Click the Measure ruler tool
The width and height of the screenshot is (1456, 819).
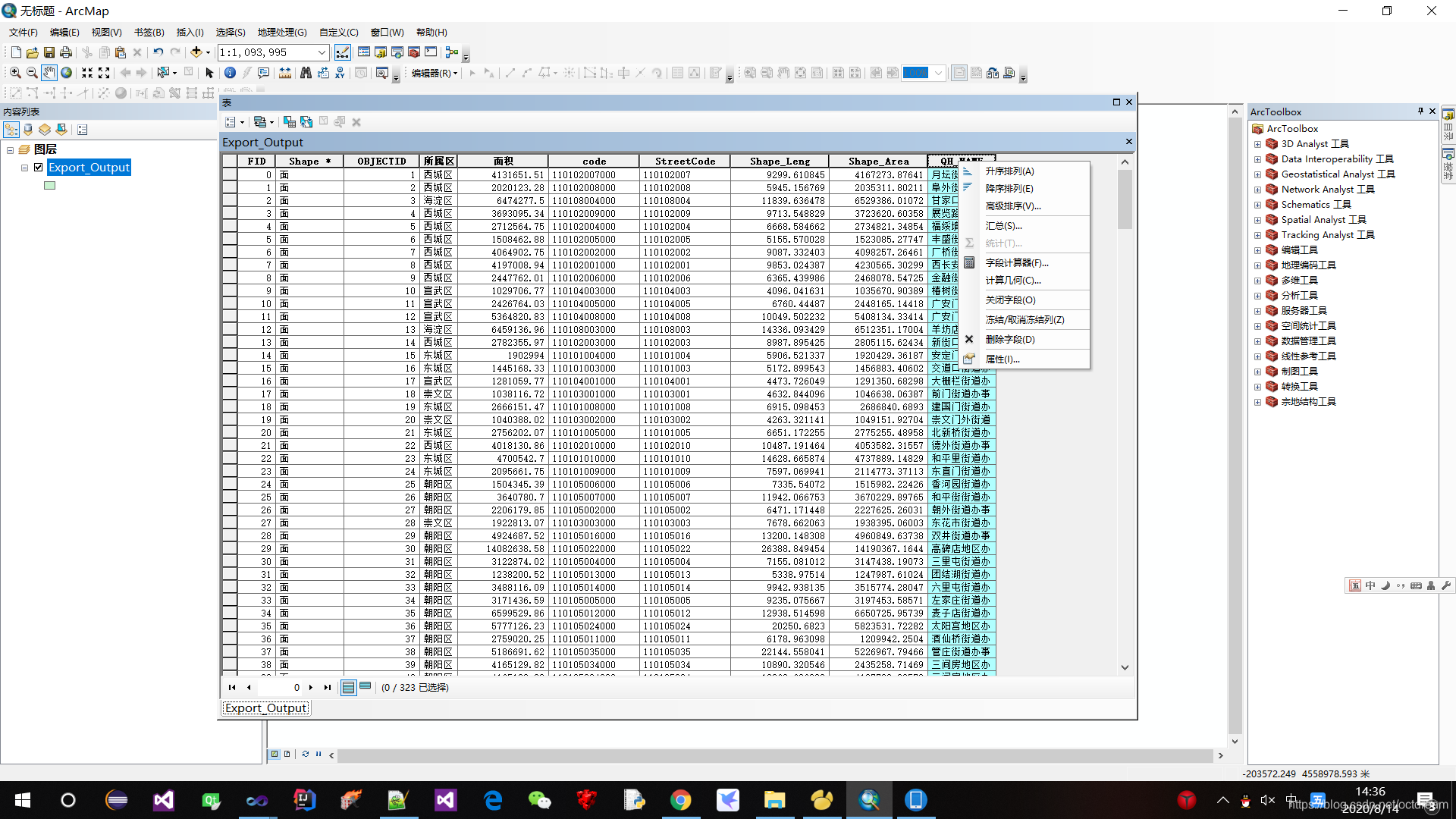click(x=284, y=73)
